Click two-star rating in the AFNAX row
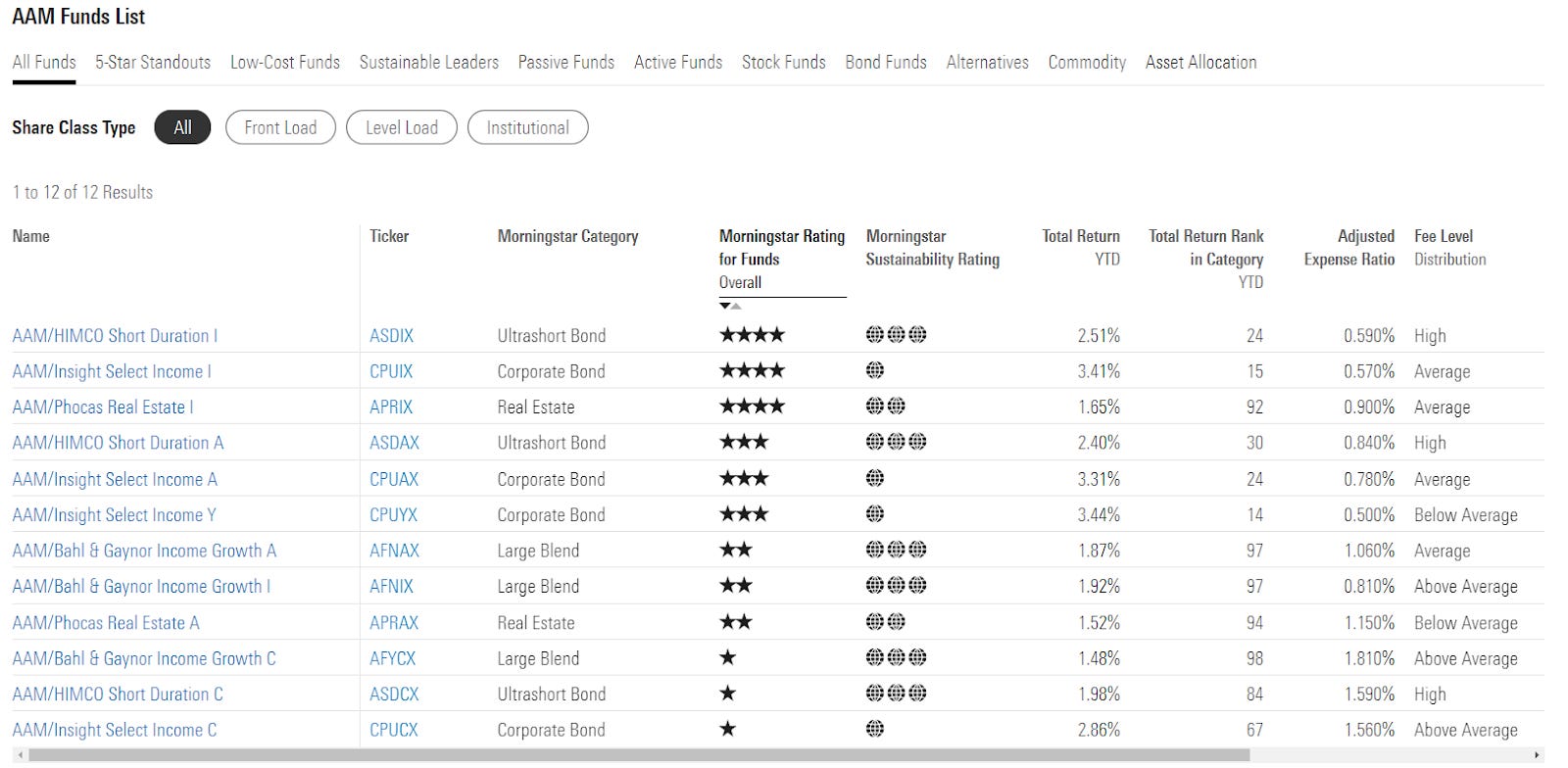The height and width of the screenshot is (768, 1568). click(x=736, y=550)
